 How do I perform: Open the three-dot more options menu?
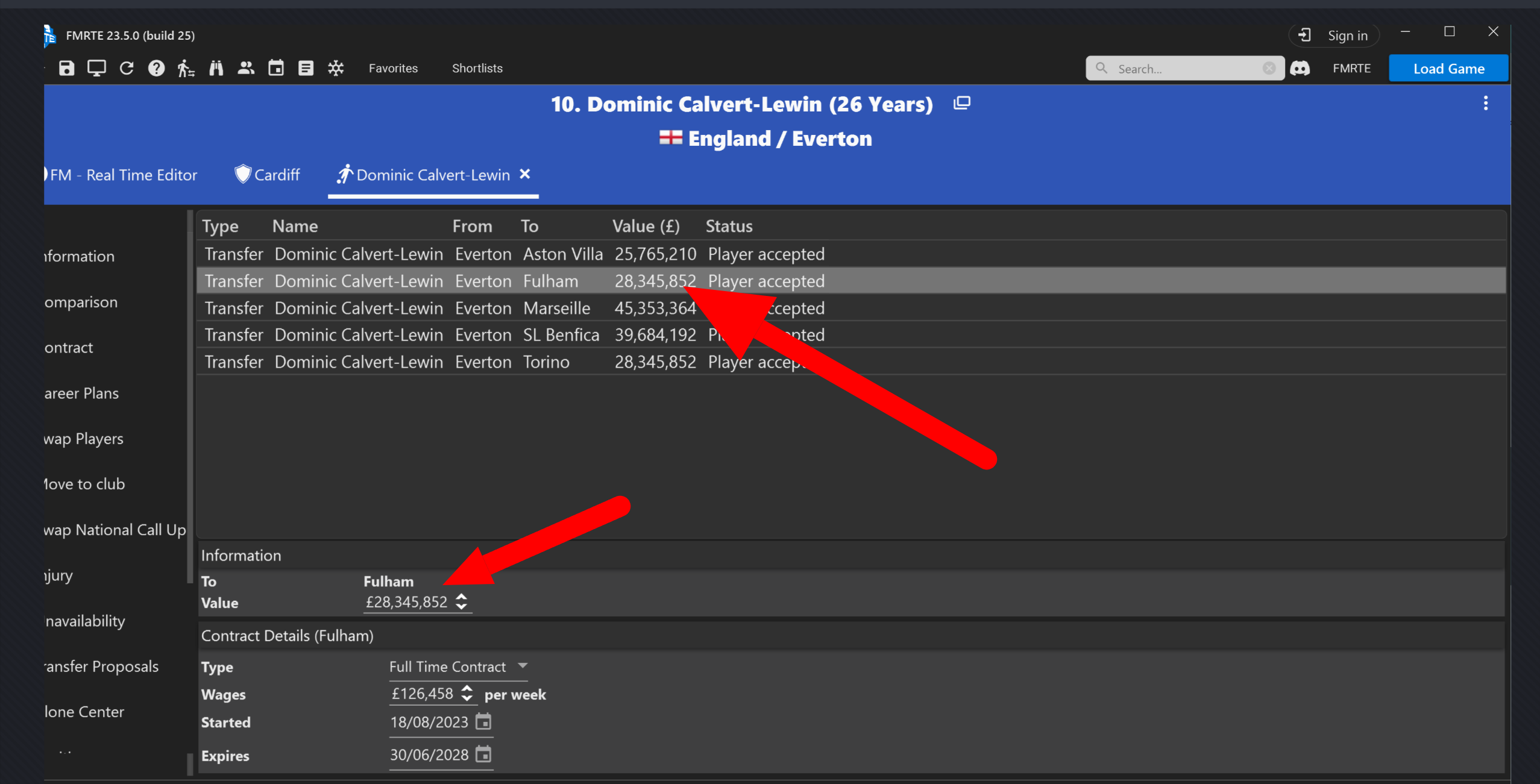point(1486,103)
